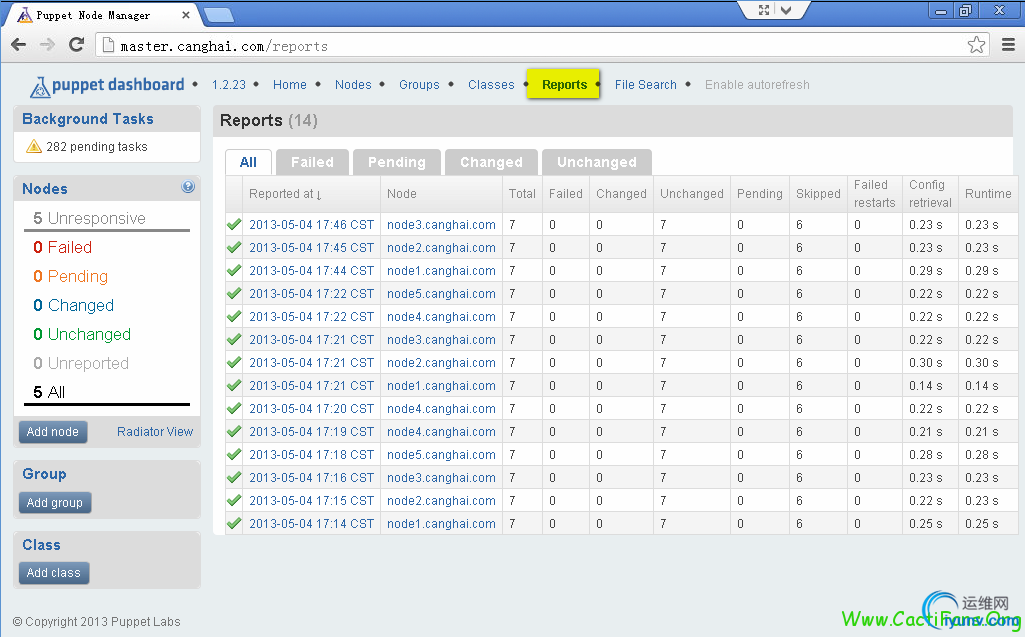
Task: Bookmark page with the star icon
Action: point(976,45)
